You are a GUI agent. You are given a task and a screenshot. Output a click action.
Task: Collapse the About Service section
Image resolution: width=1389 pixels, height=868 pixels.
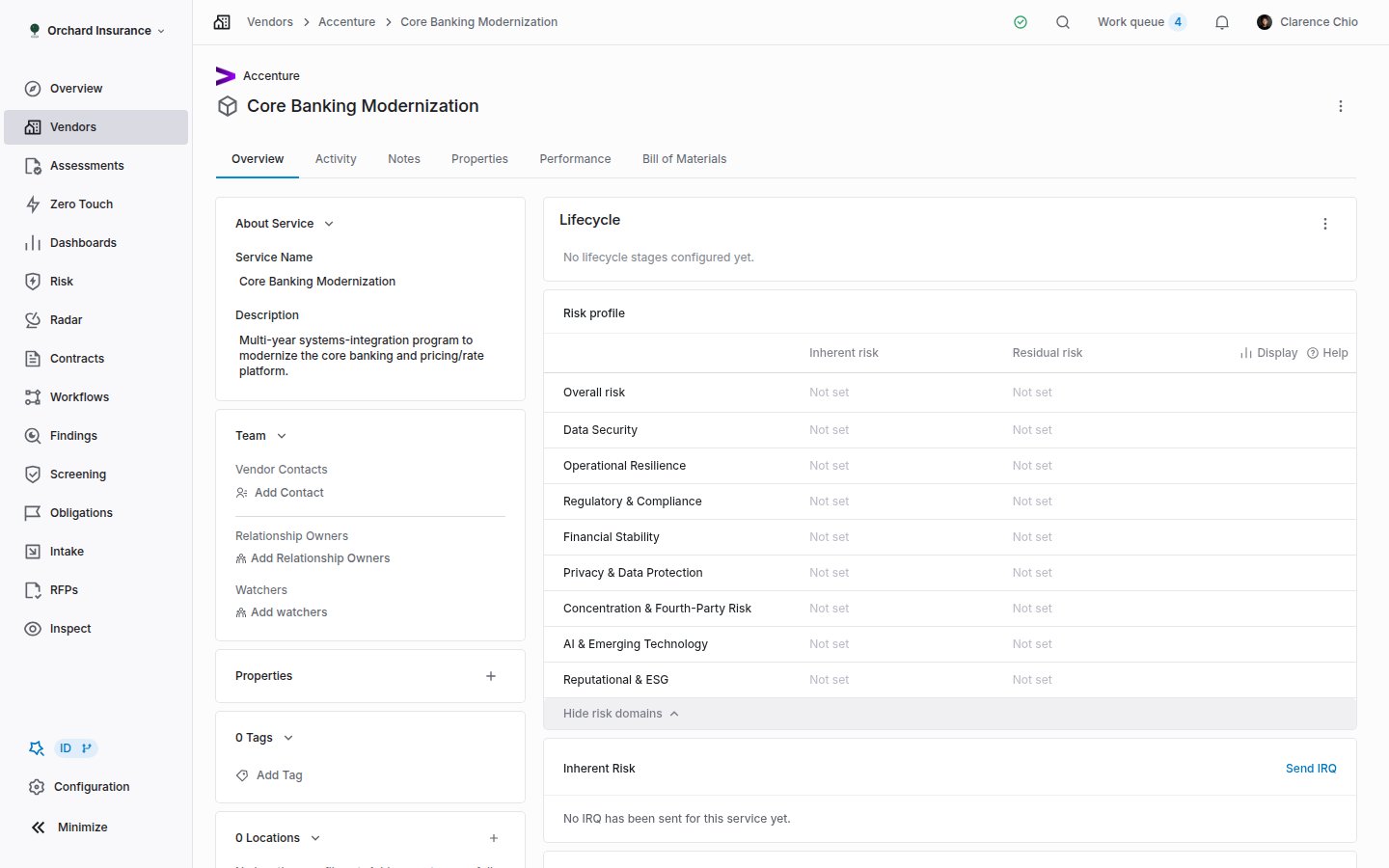click(329, 224)
